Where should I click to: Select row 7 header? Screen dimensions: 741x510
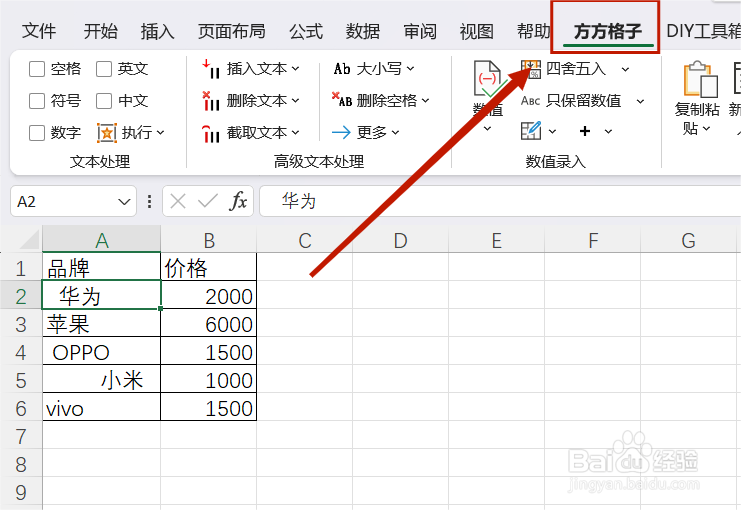pyautogui.click(x=21, y=436)
